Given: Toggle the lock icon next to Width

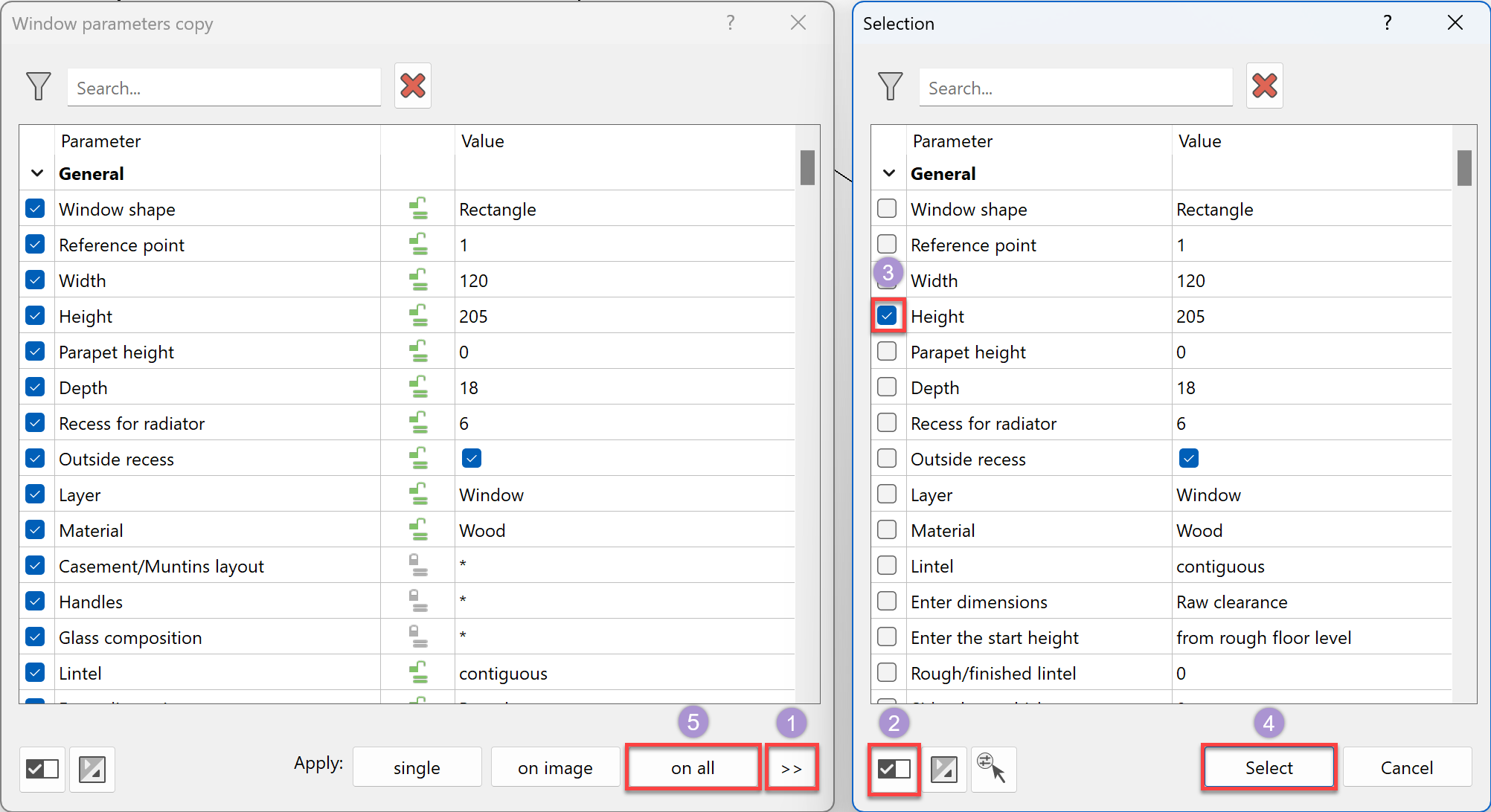Looking at the screenshot, I should coord(418,280).
